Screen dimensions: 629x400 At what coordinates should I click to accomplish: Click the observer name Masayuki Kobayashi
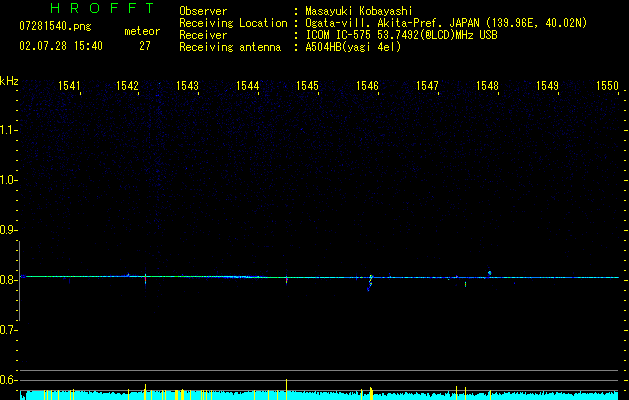point(359,11)
